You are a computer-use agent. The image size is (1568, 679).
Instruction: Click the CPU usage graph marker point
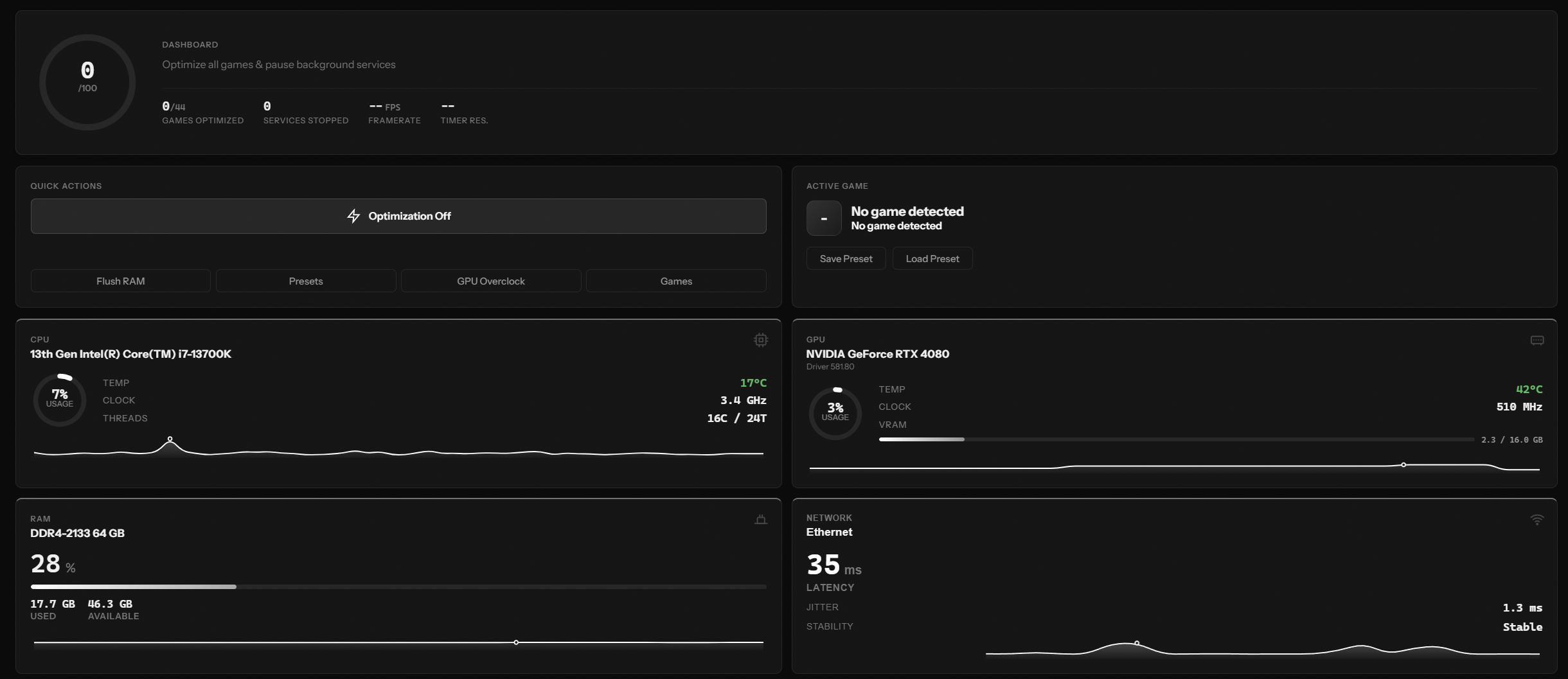click(170, 437)
